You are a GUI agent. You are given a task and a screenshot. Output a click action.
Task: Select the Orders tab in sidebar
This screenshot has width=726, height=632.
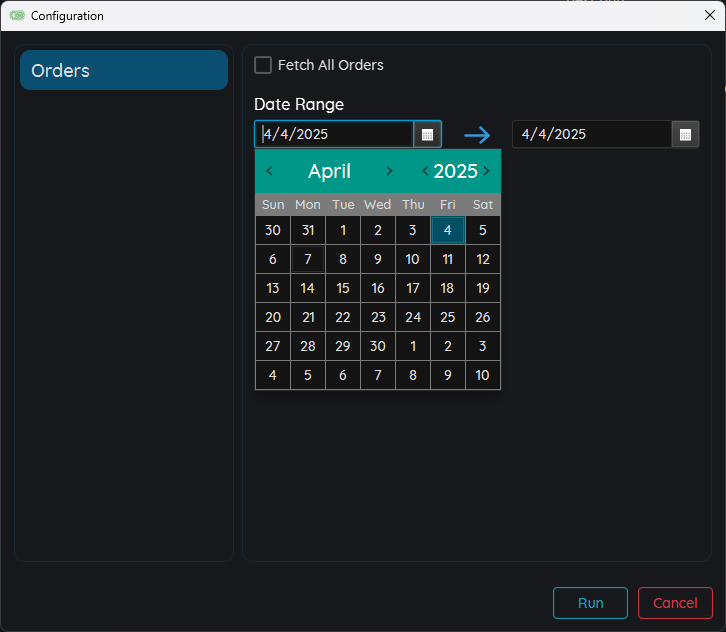124,70
